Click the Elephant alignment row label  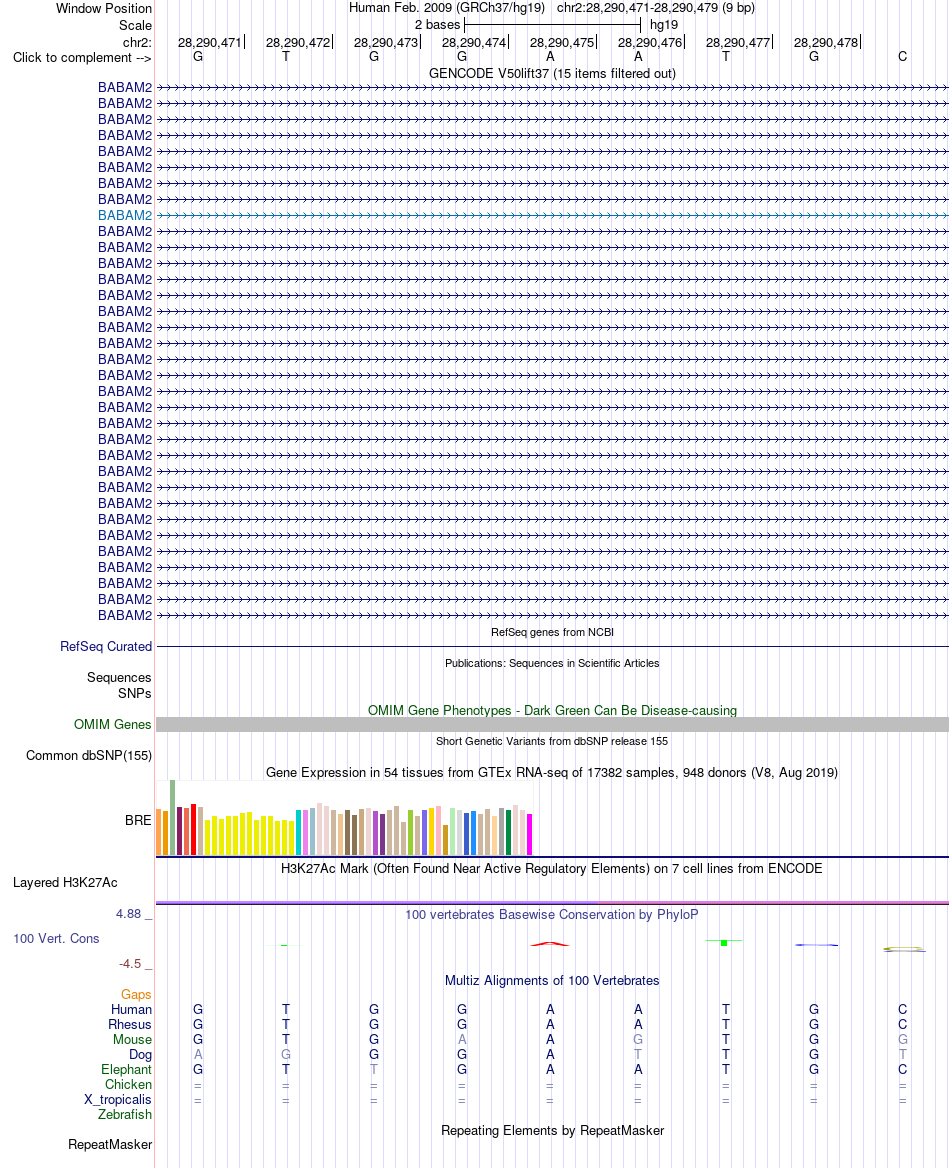pos(127,1070)
